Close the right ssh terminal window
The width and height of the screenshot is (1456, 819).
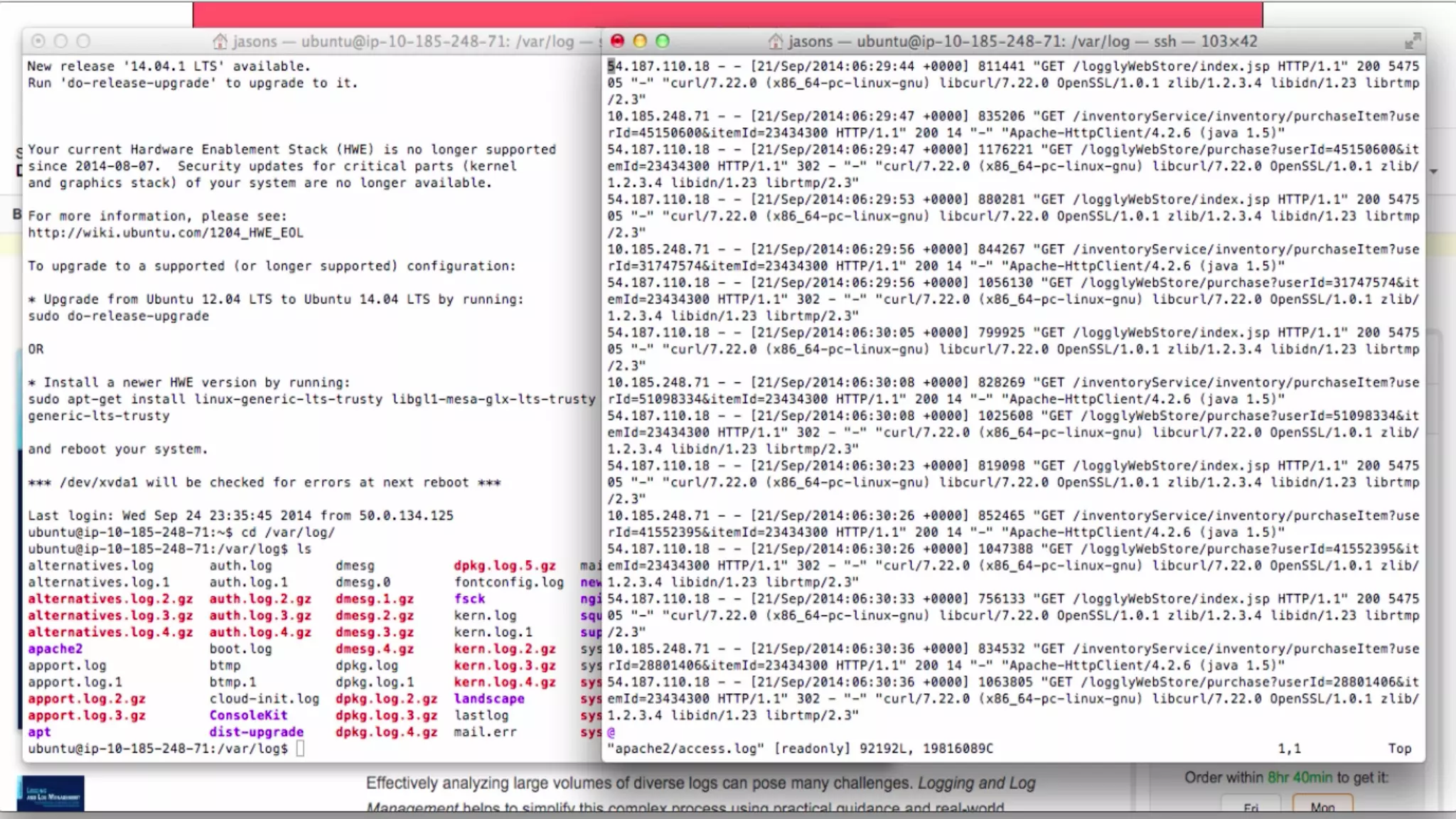pyautogui.click(x=617, y=41)
